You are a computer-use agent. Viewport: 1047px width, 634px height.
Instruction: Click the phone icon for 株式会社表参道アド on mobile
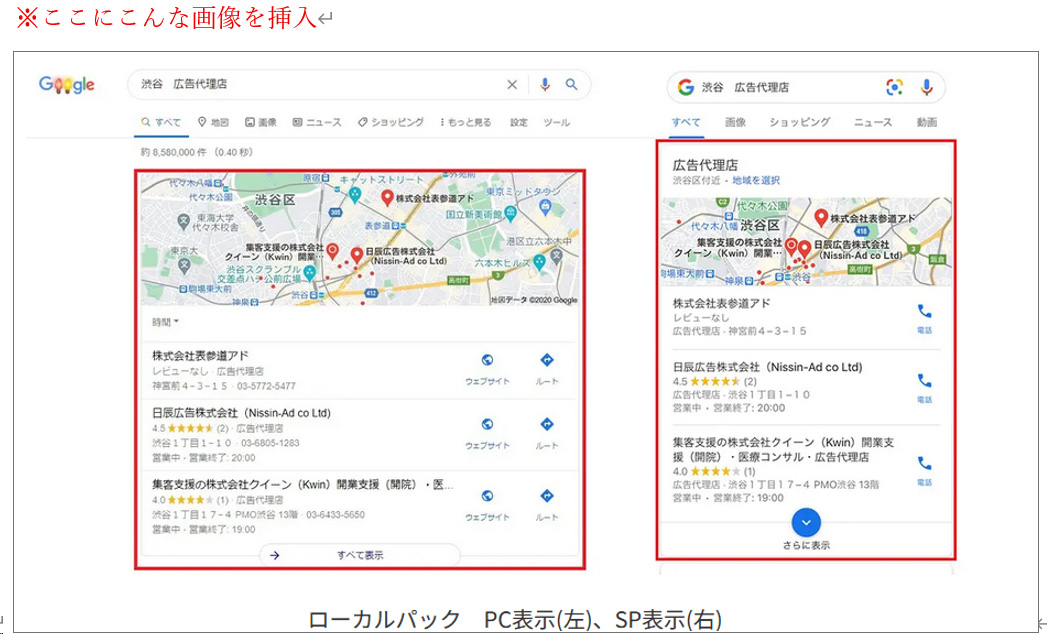[x=923, y=311]
